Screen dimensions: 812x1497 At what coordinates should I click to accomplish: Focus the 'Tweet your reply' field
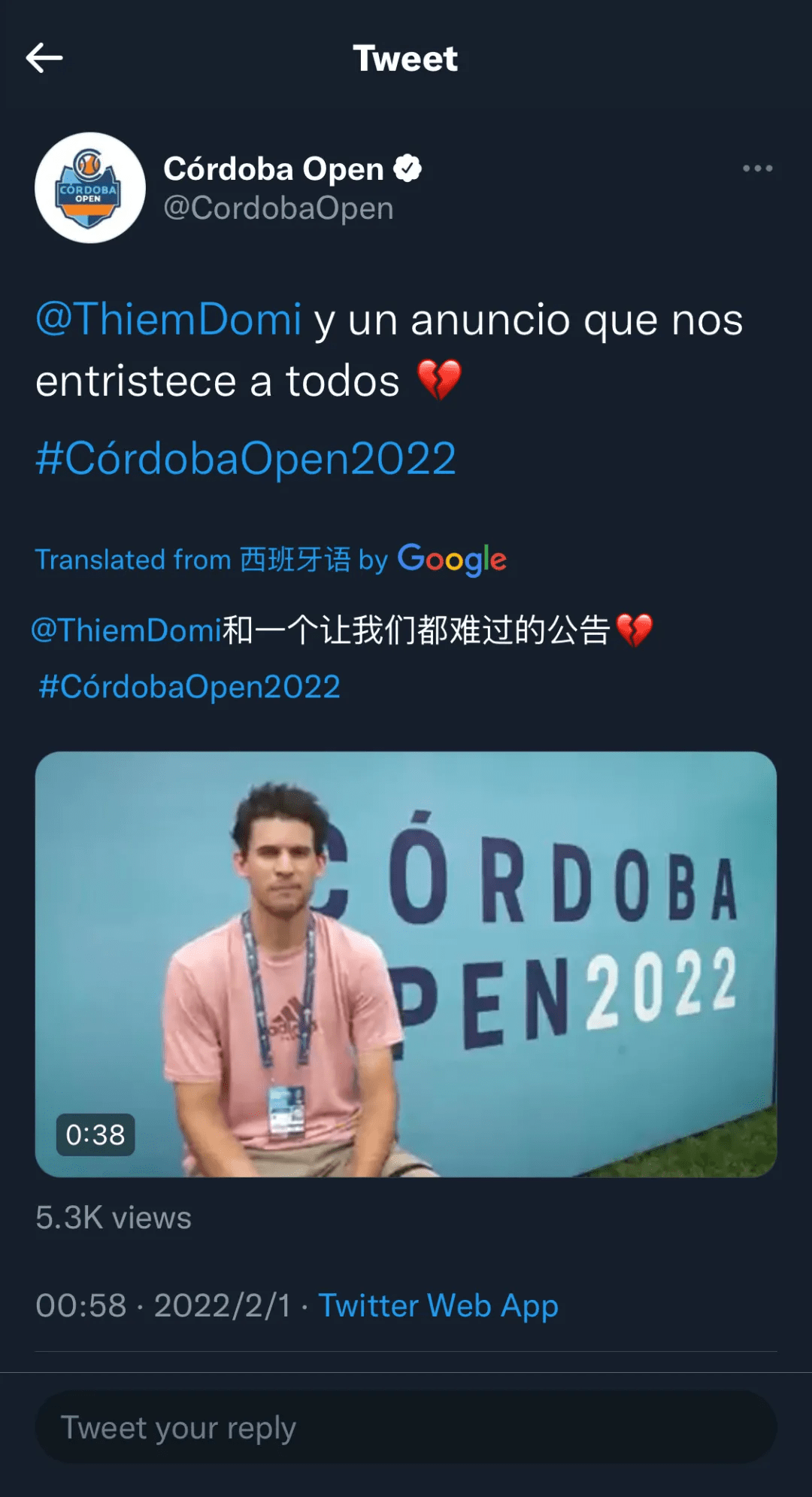[406, 1427]
